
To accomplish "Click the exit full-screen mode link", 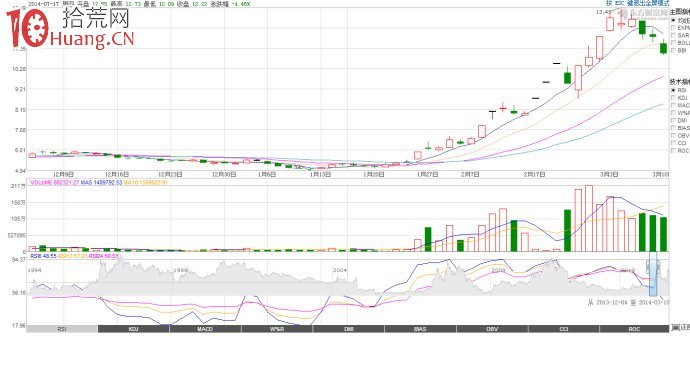I will pyautogui.click(x=637, y=3).
